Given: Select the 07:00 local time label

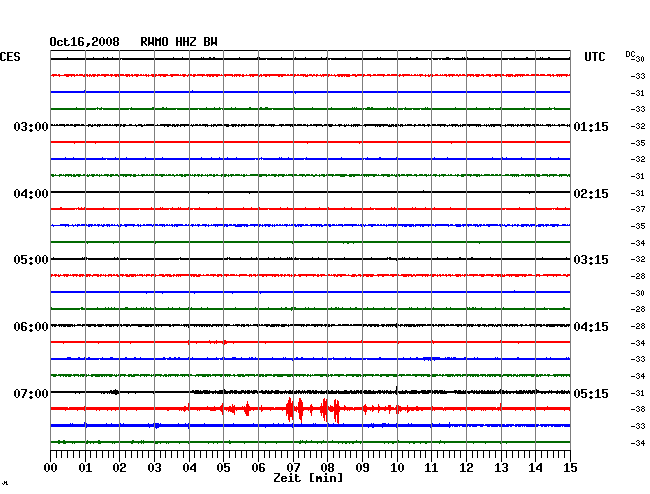Looking at the screenshot, I should tap(31, 393).
